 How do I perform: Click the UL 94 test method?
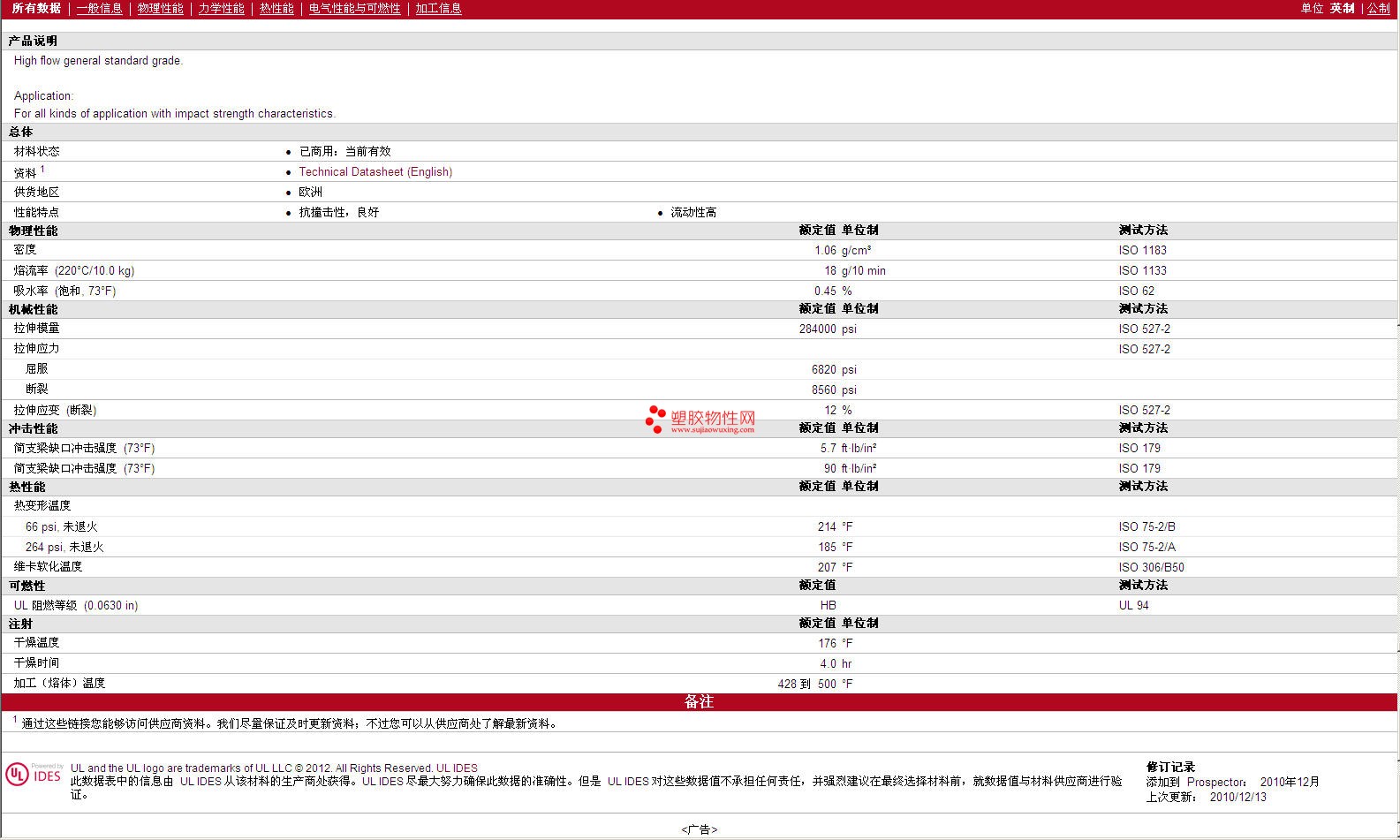(x=1134, y=606)
